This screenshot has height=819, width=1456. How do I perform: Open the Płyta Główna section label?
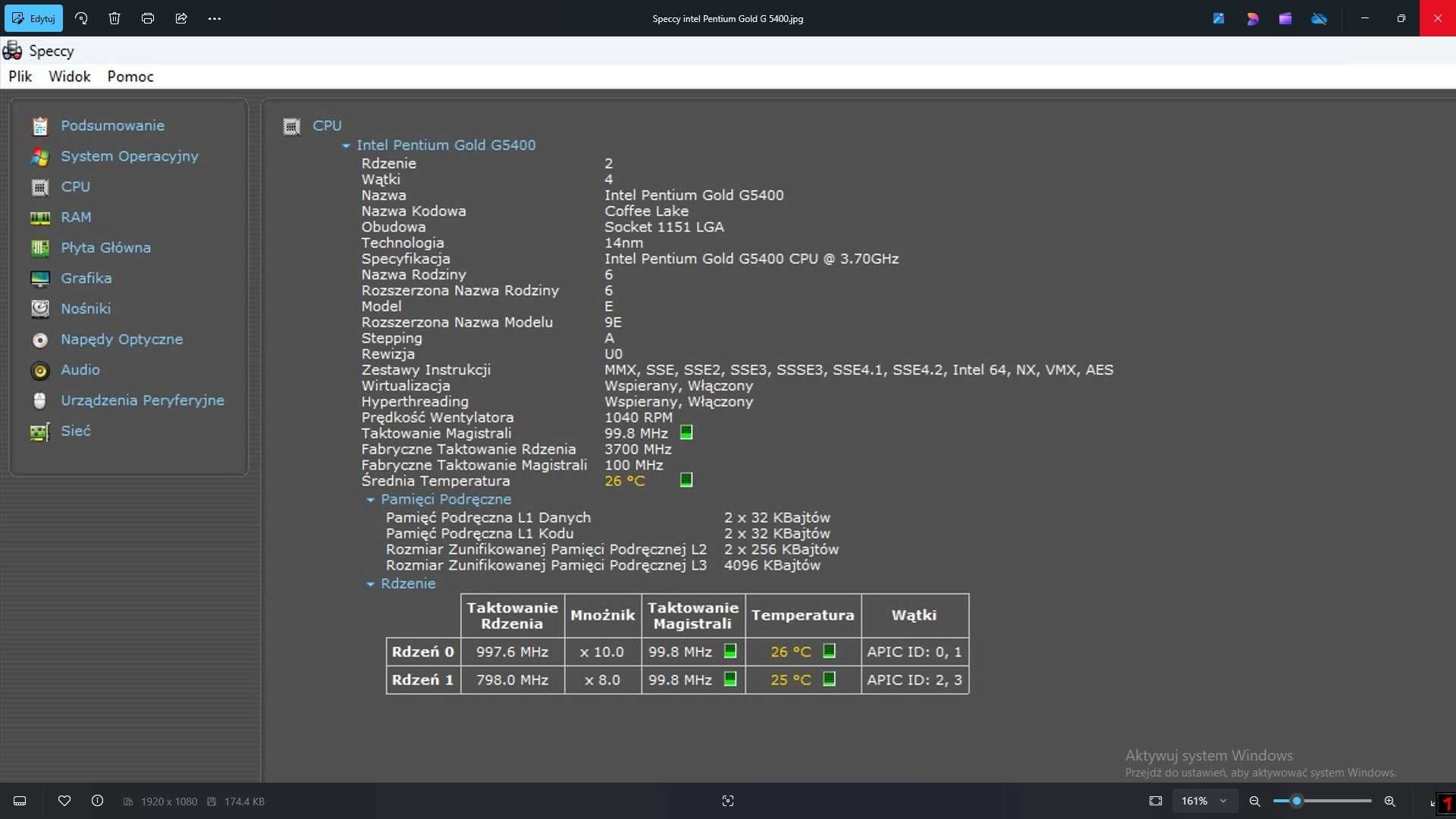pos(105,248)
